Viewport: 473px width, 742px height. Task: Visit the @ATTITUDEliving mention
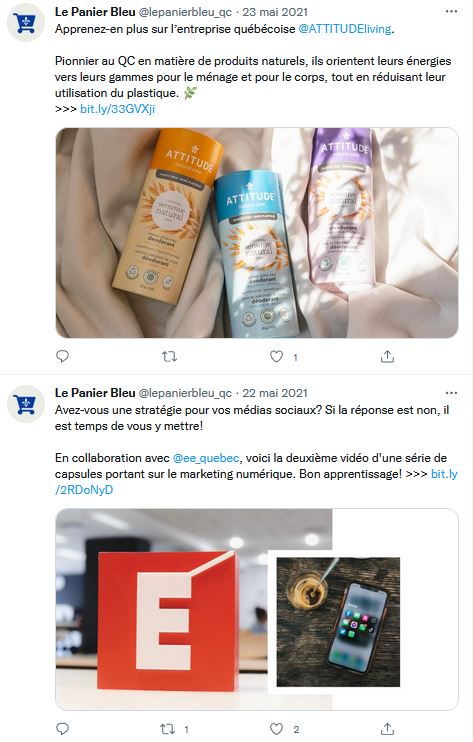pyautogui.click(x=345, y=29)
